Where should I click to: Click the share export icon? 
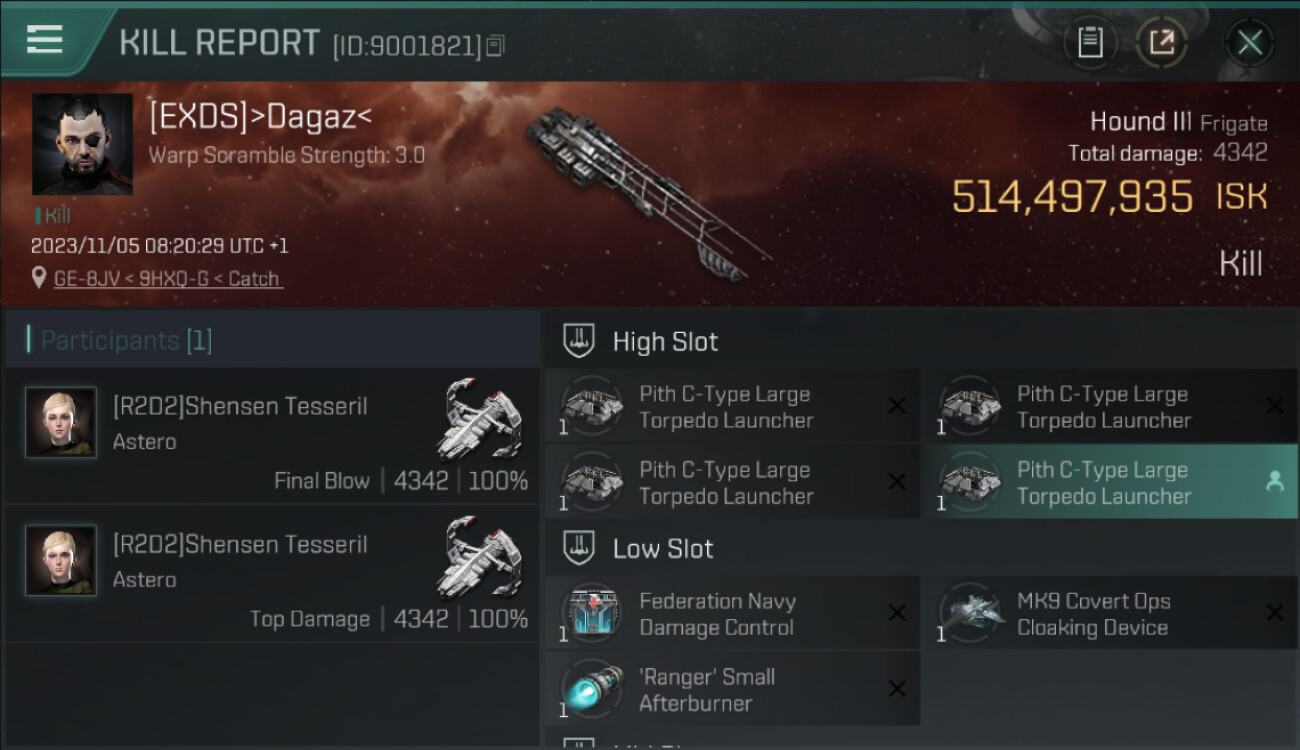[1162, 43]
